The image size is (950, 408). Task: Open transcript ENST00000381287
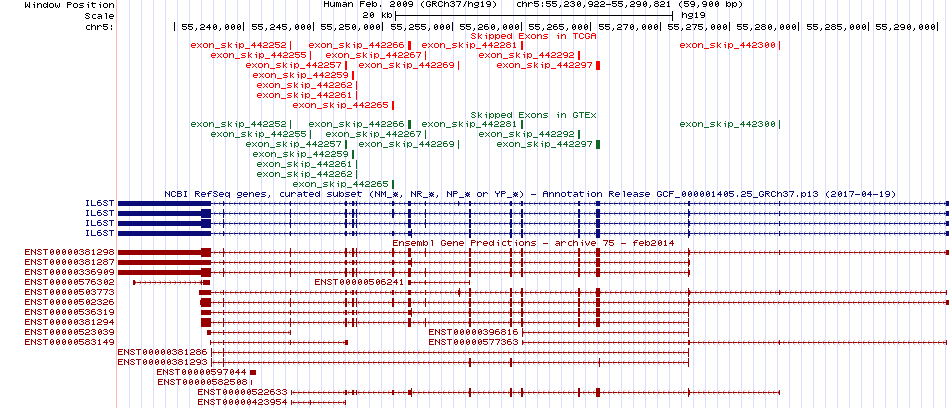[x=70, y=263]
